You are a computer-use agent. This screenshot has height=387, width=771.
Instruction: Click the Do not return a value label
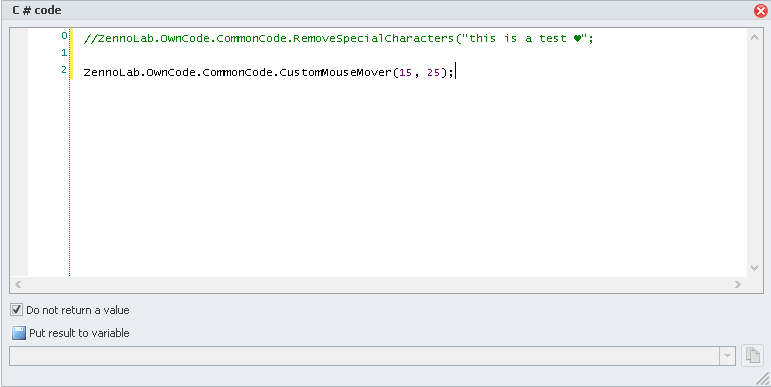[78, 310]
